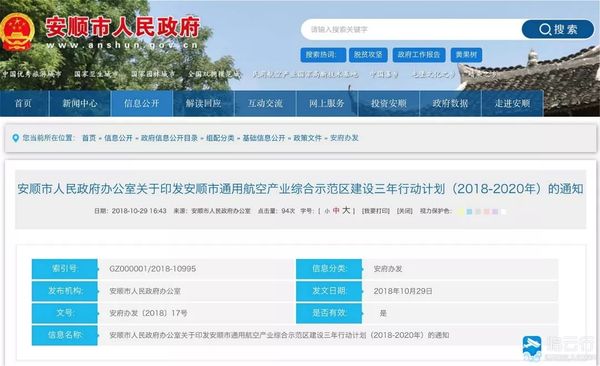The height and width of the screenshot is (366, 600).
Task: Click the search keyword input field
Action: click(411, 29)
